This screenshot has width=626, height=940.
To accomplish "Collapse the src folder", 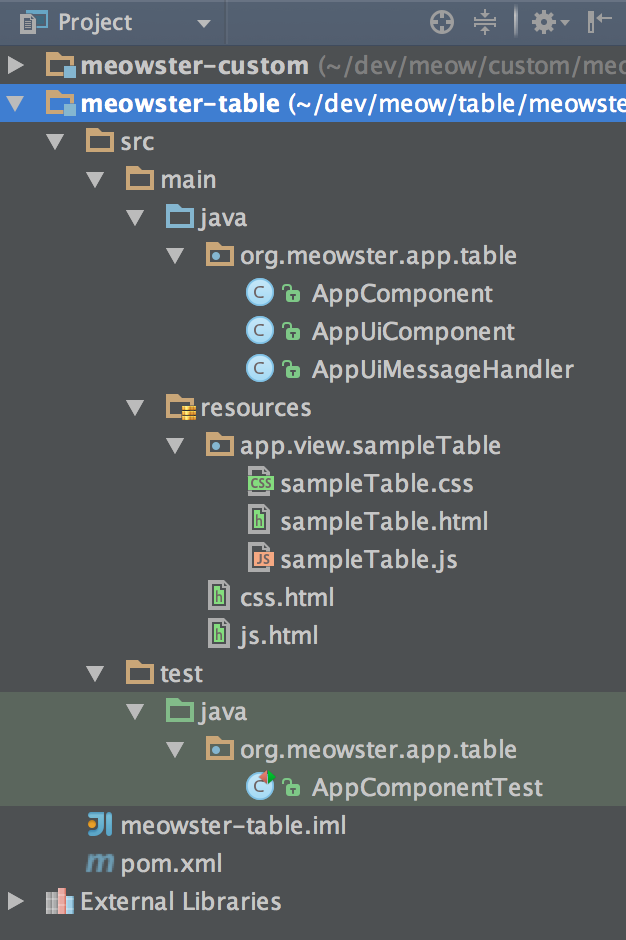I will [55, 142].
